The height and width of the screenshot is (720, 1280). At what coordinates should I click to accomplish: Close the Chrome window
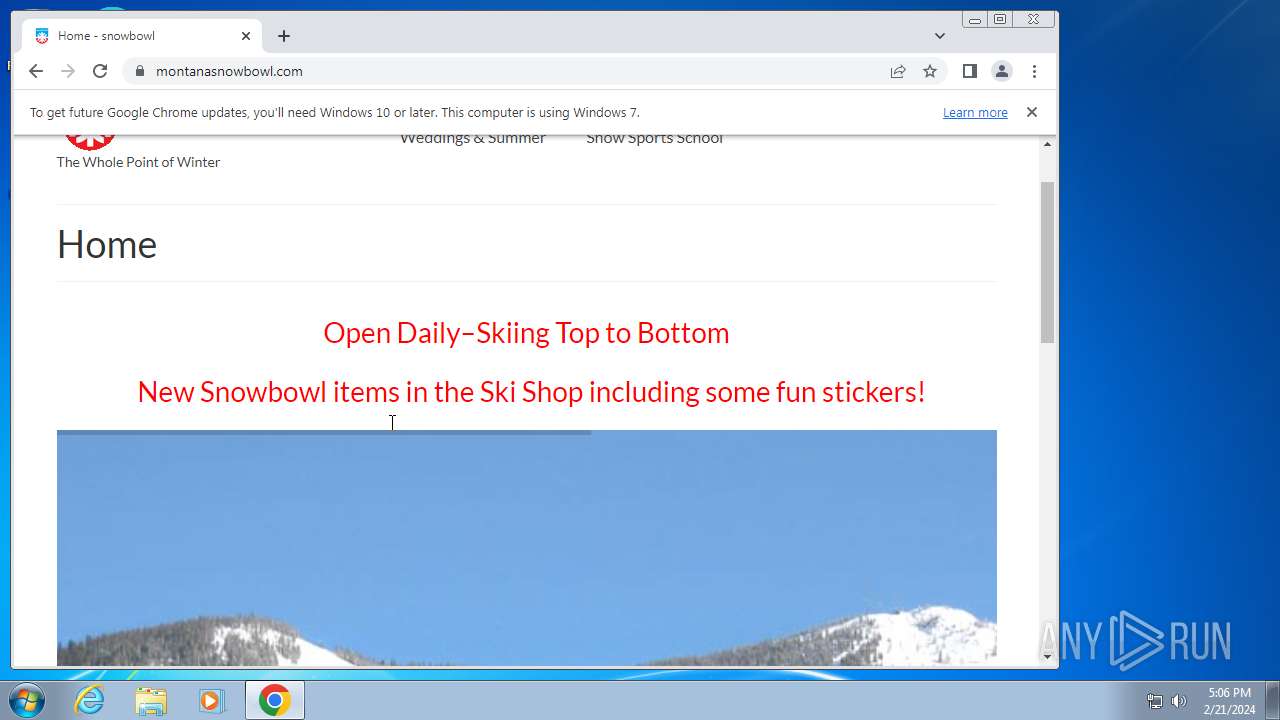click(1034, 19)
